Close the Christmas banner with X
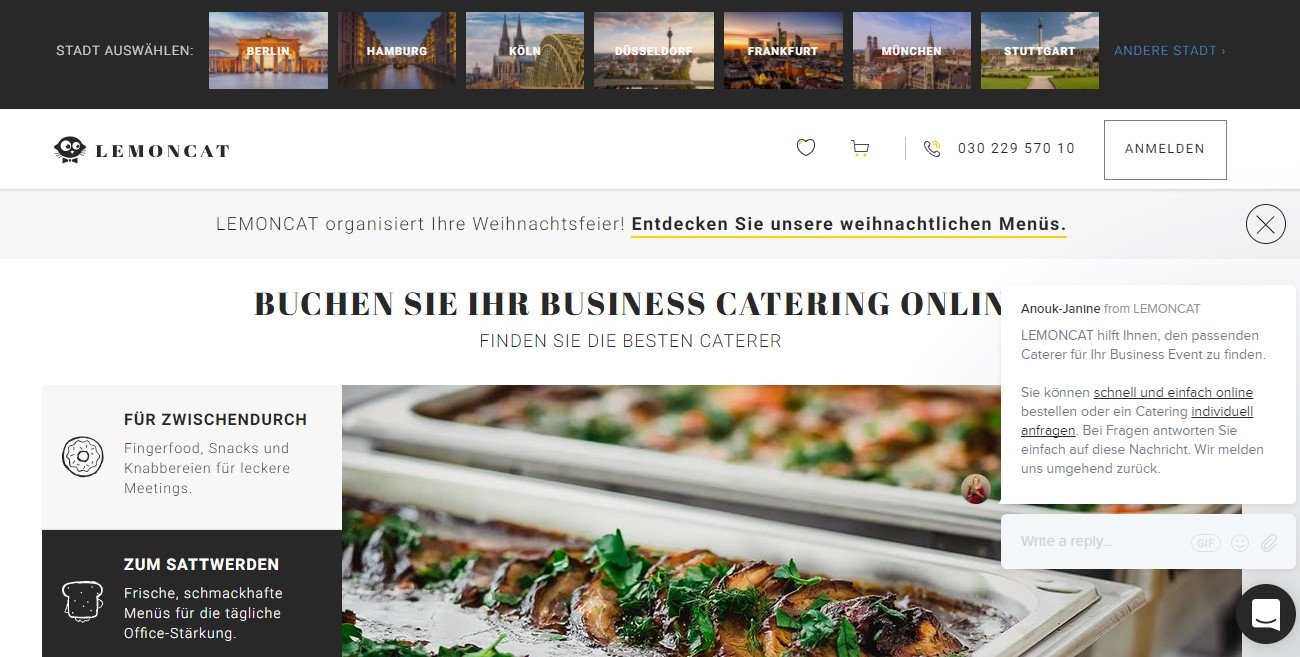This screenshot has width=1300, height=657. pyautogui.click(x=1265, y=224)
